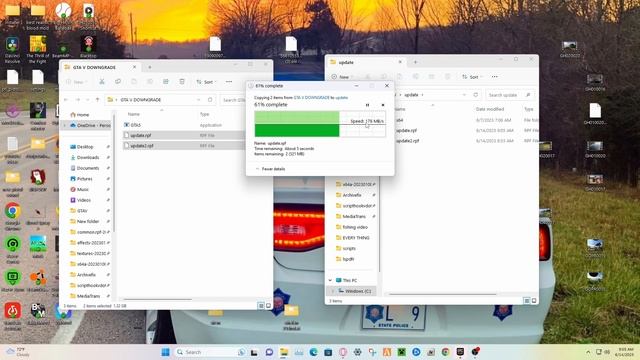
Task: Click horizontal scrollbar in update window
Action: 442,294
